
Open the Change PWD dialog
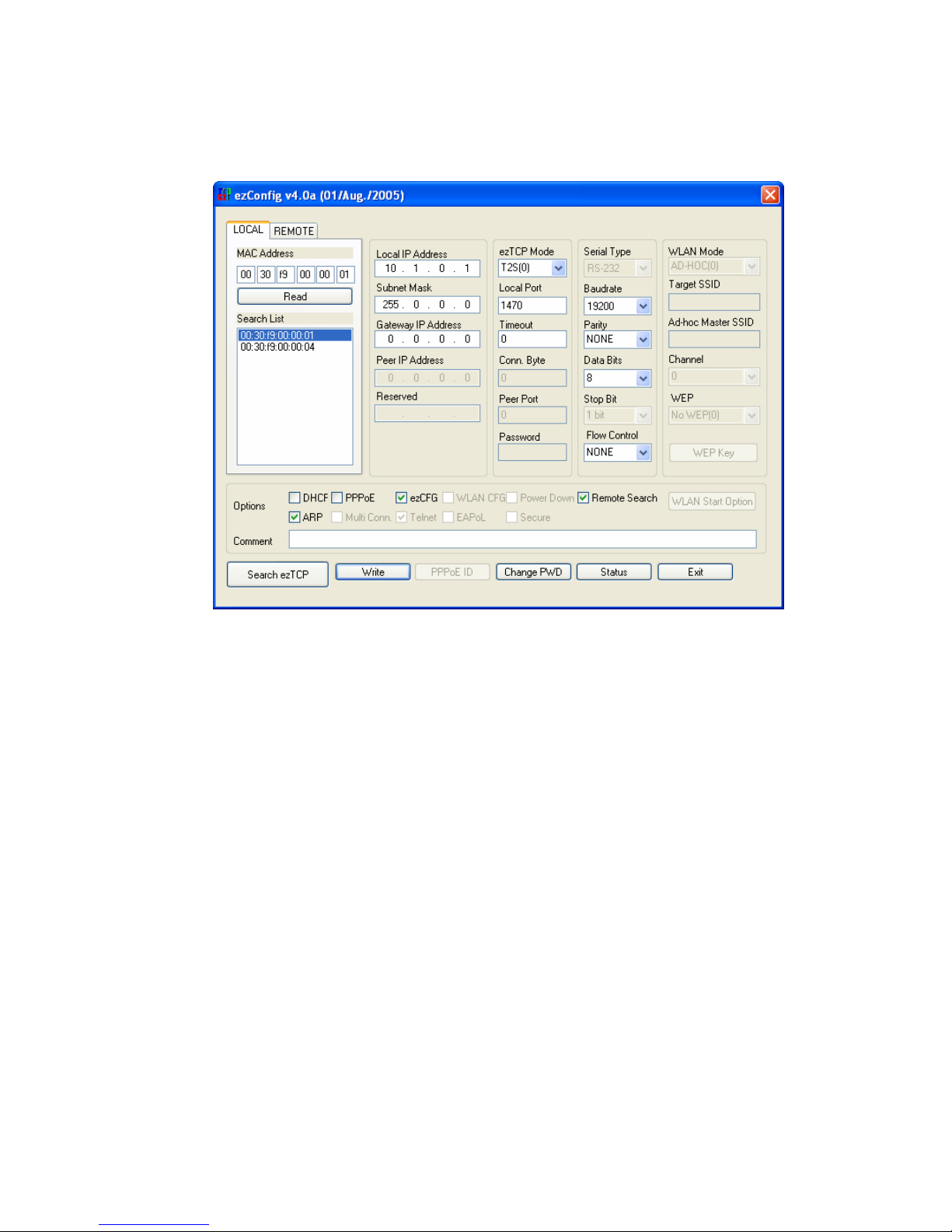[x=533, y=572]
